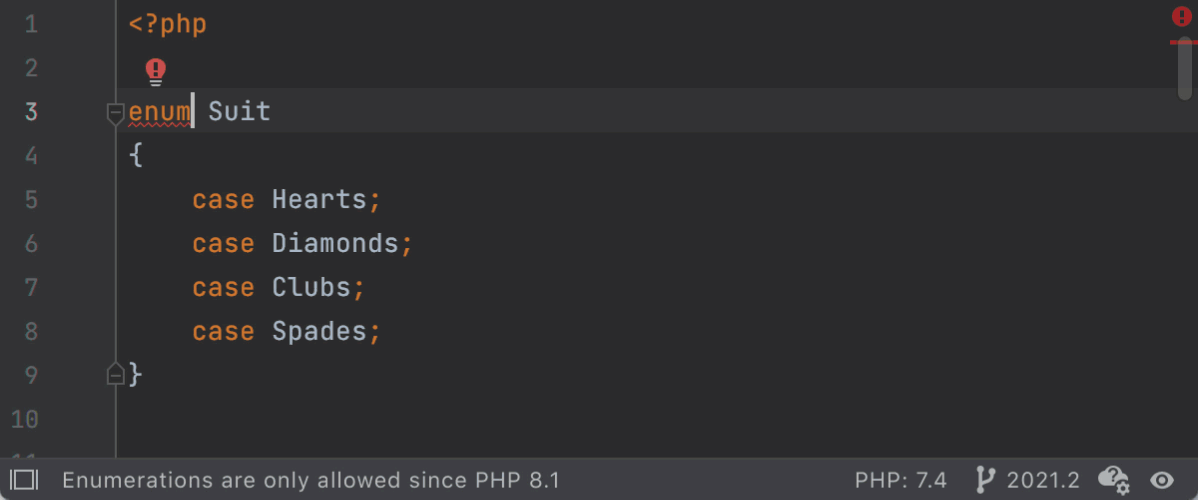Place the cursor on case Diamonds
The width and height of the screenshot is (1198, 500).
302,244
